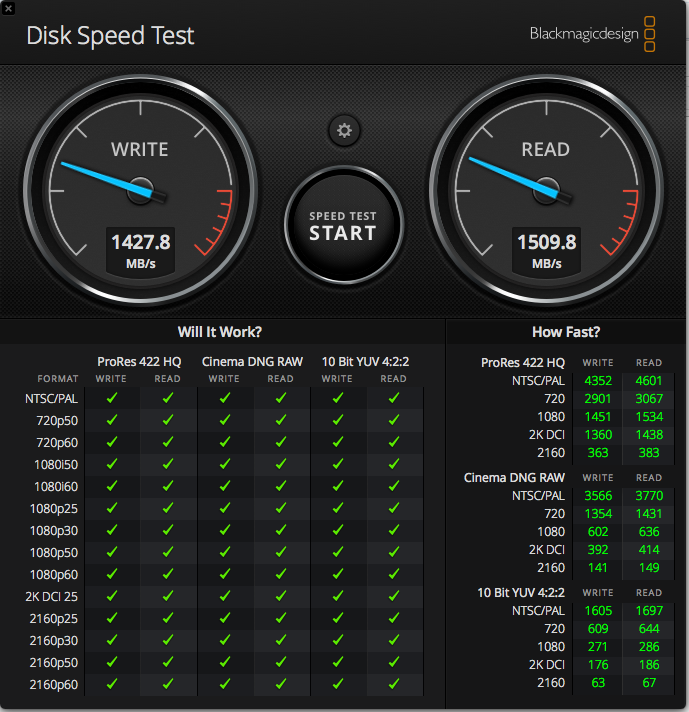Screen dimensions: 689x712
Task: Click the 10 Bit YUV write checkmark for 720p50
Action: click(337, 420)
